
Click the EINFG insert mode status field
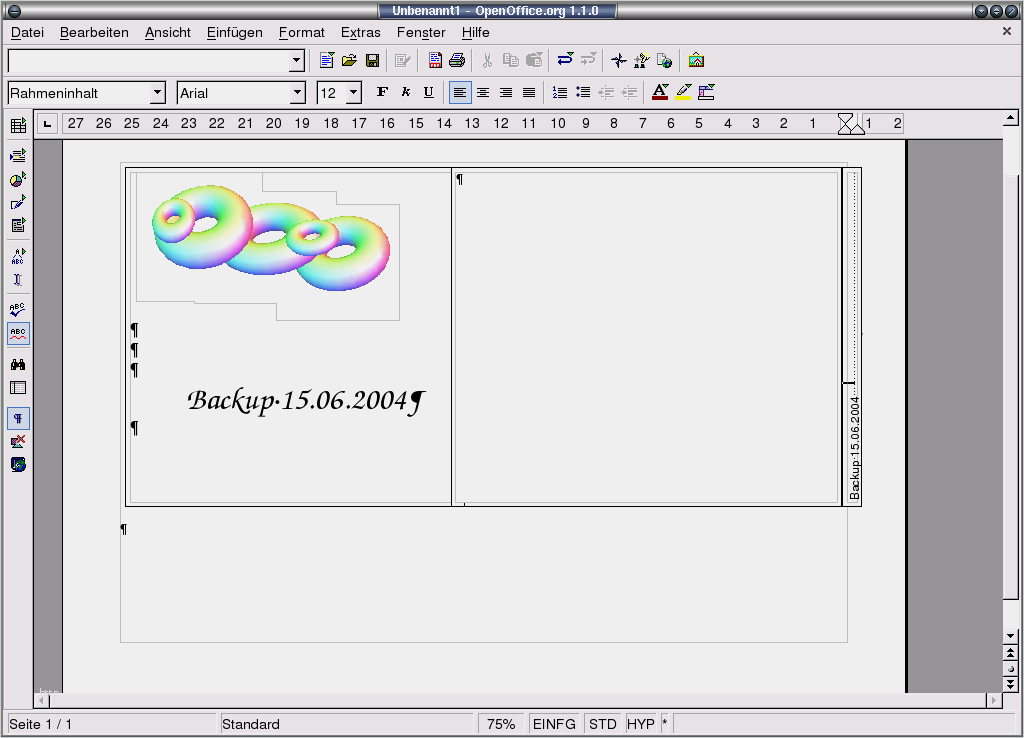click(554, 724)
